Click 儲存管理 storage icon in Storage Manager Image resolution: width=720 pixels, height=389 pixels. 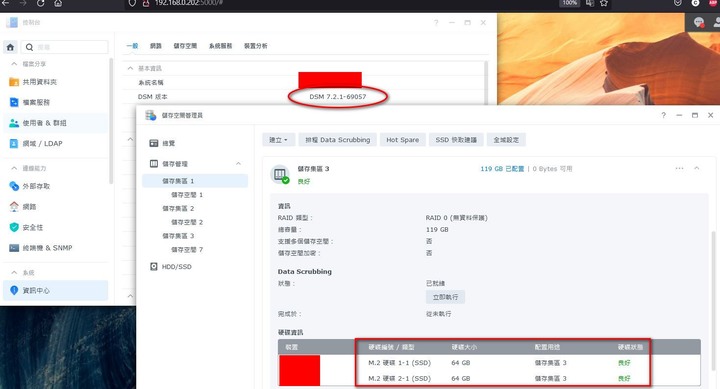(x=154, y=163)
